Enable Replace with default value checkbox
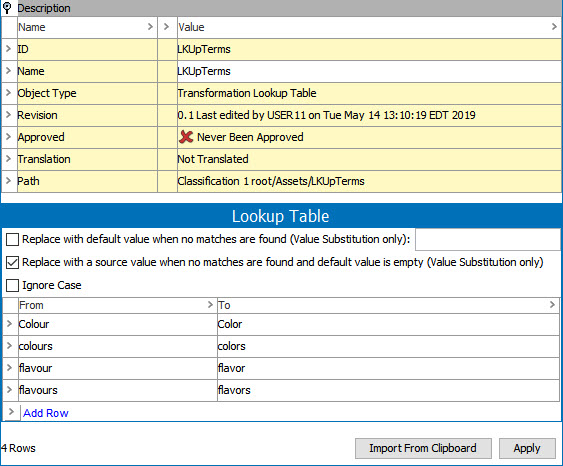This screenshot has width=563, height=466. click(13, 239)
